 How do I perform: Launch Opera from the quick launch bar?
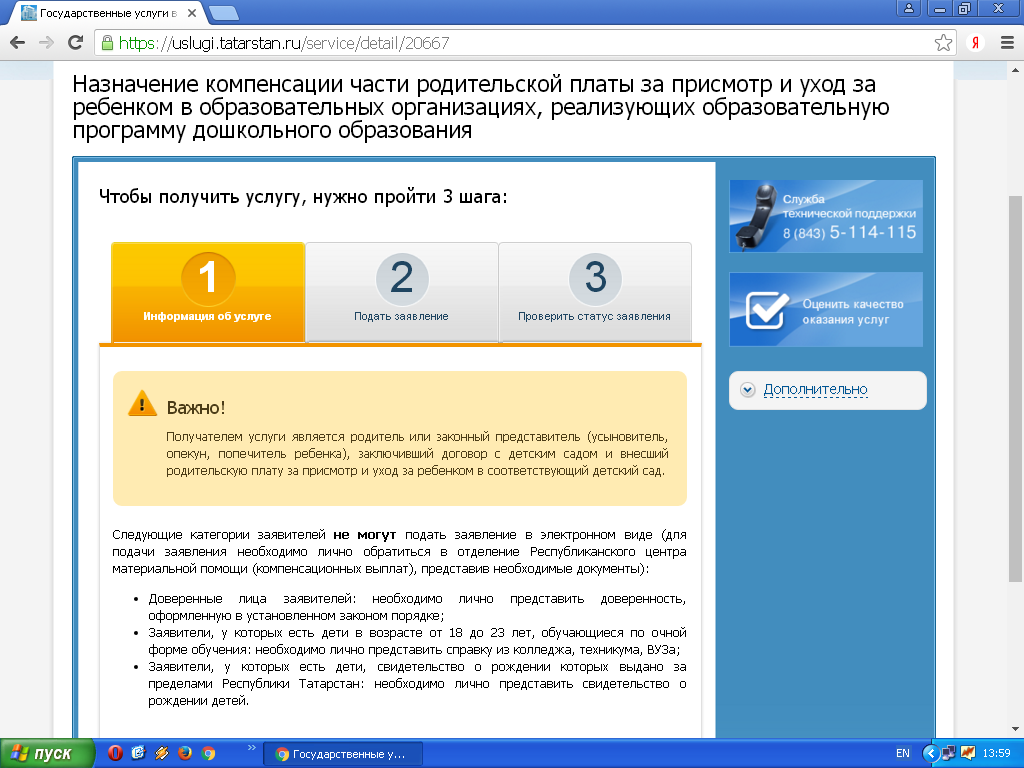115,753
